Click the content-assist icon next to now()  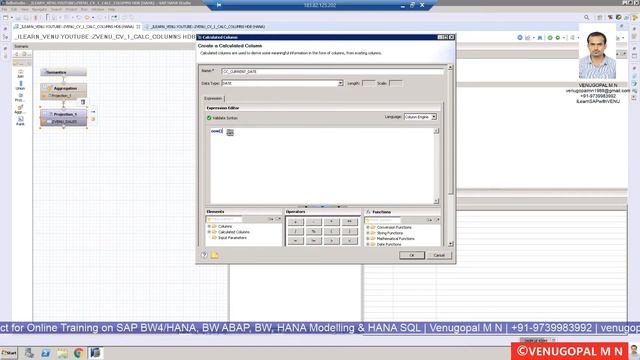pyautogui.click(x=230, y=132)
